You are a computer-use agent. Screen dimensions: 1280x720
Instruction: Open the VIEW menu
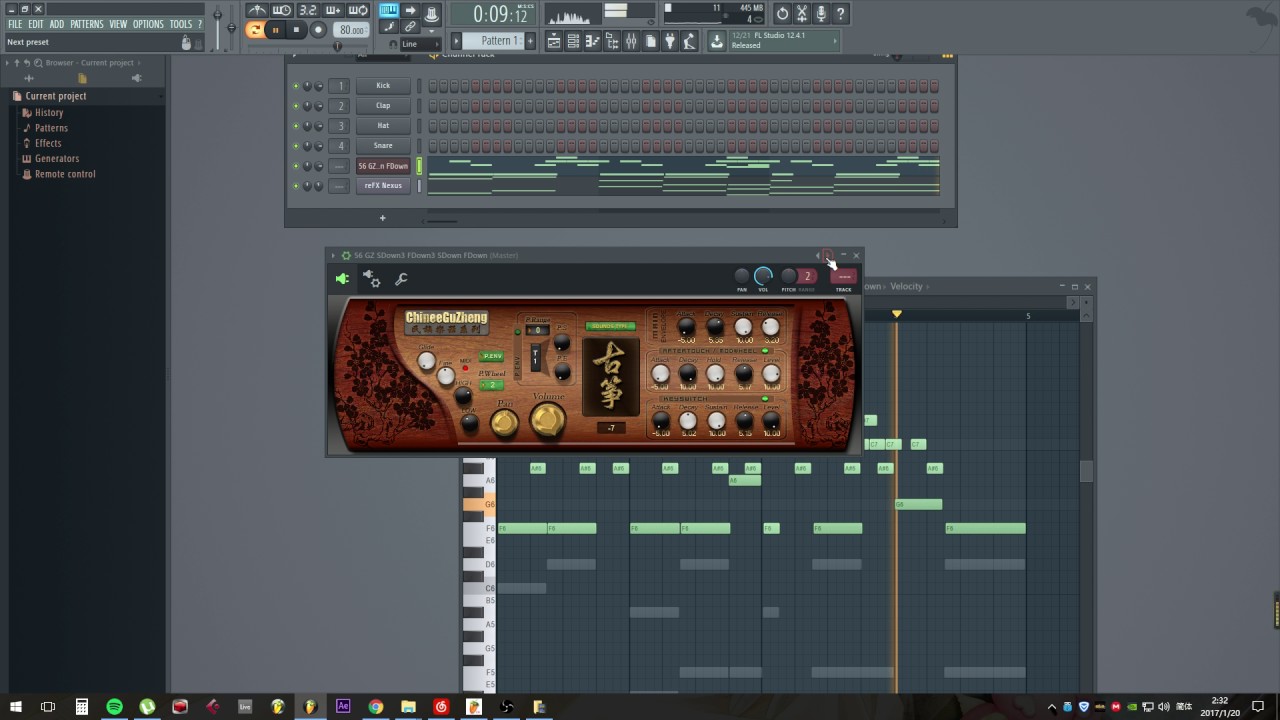click(118, 24)
